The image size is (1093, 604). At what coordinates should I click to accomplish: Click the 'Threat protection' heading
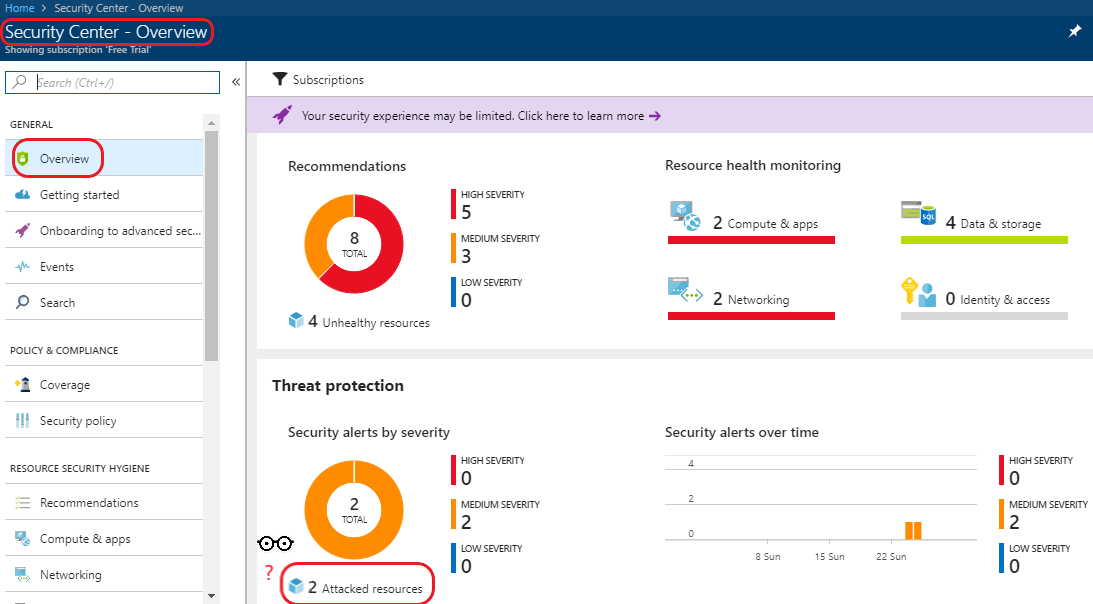(x=337, y=386)
